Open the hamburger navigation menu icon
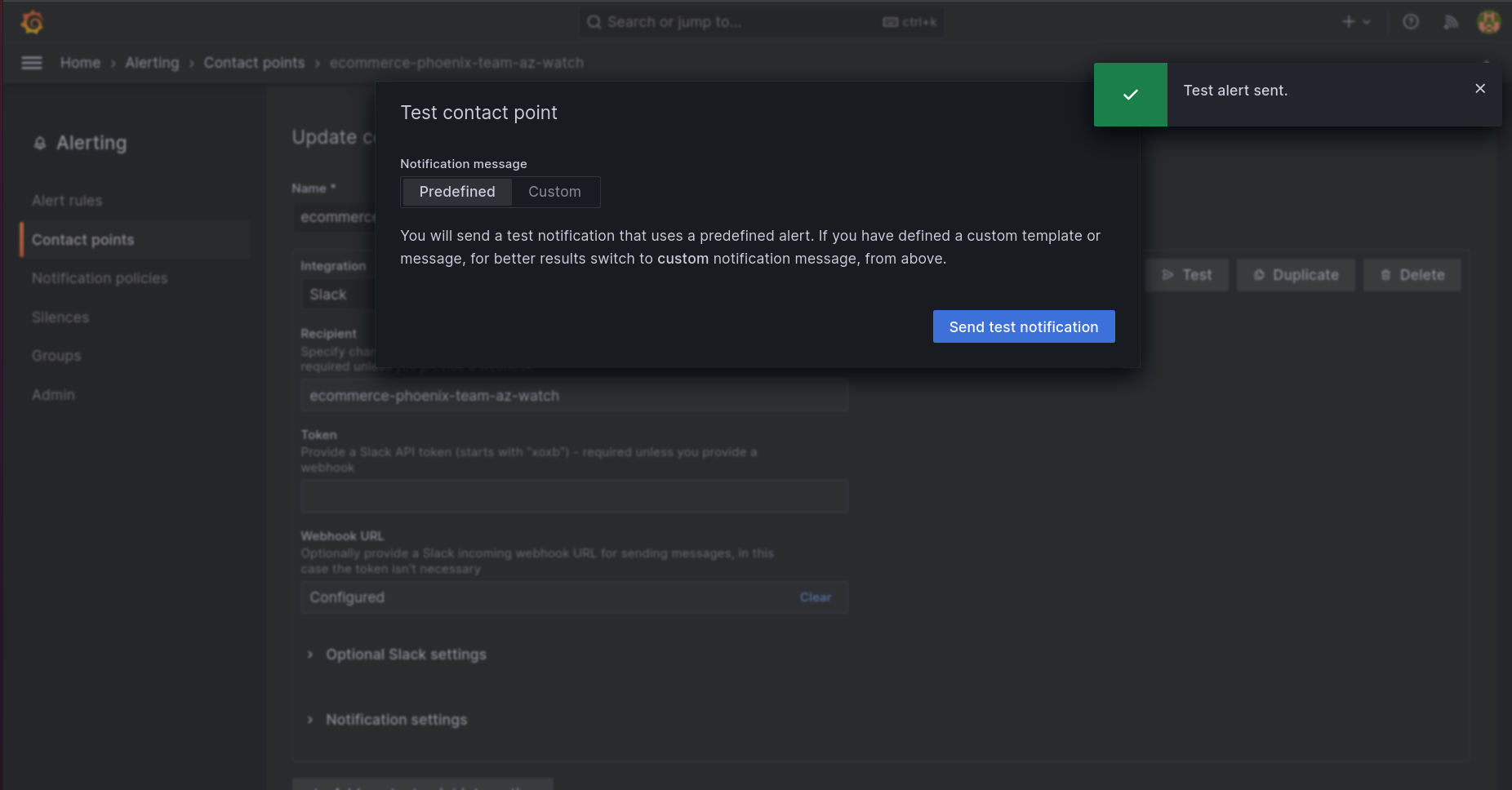This screenshot has height=790, width=1512. tap(32, 63)
